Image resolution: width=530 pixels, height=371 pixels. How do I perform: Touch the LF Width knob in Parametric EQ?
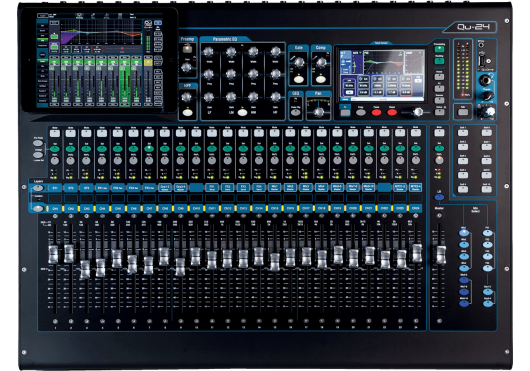208,51
